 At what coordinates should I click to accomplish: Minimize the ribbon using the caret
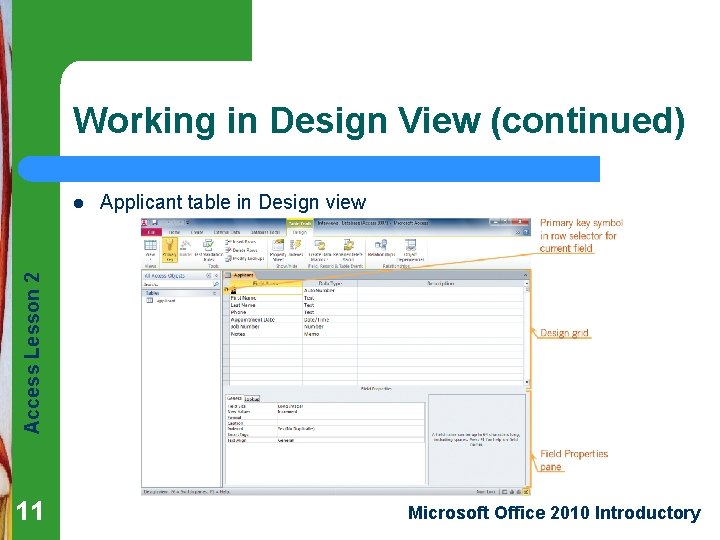click(x=518, y=232)
